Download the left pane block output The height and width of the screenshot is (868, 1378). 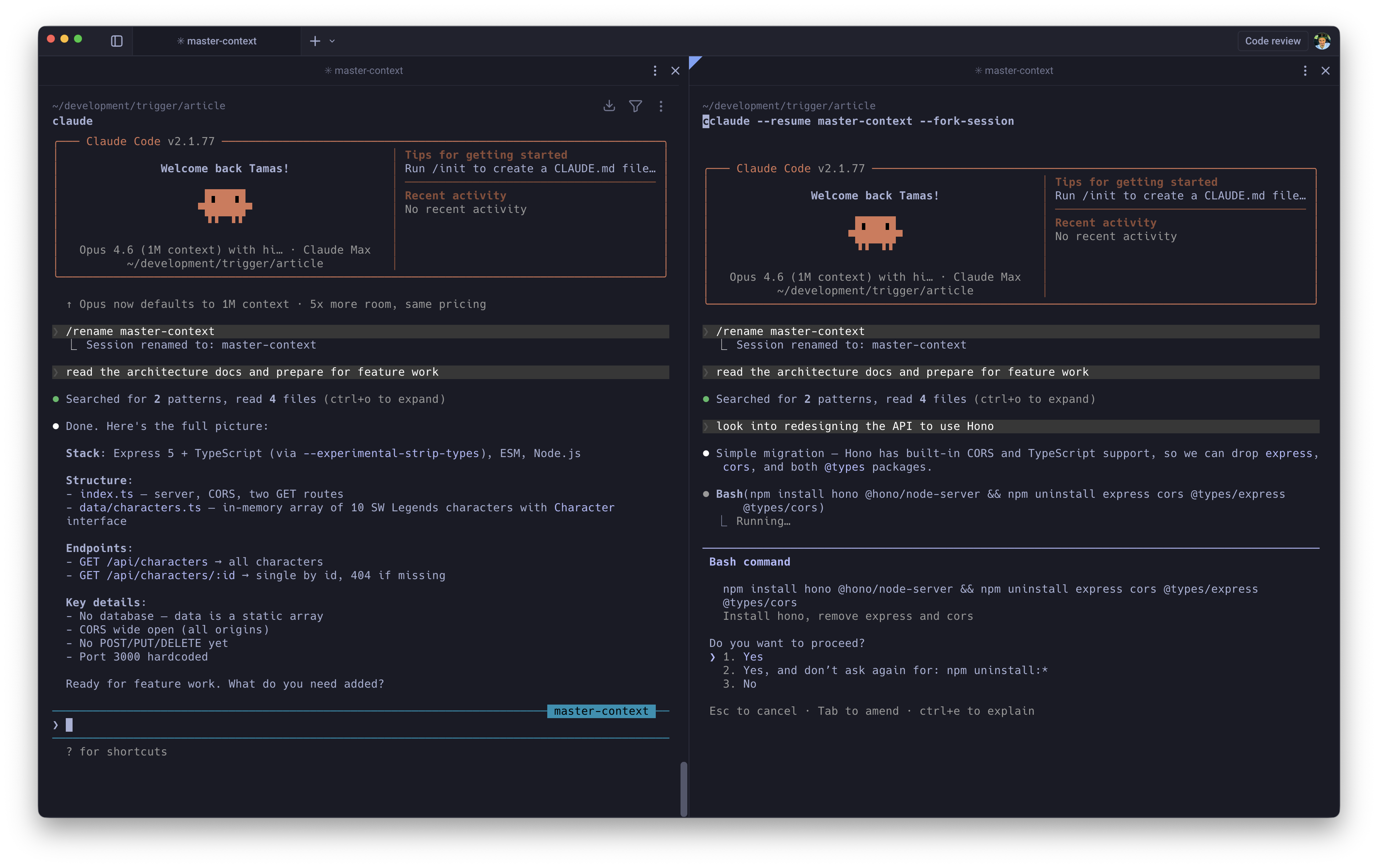pyautogui.click(x=609, y=106)
